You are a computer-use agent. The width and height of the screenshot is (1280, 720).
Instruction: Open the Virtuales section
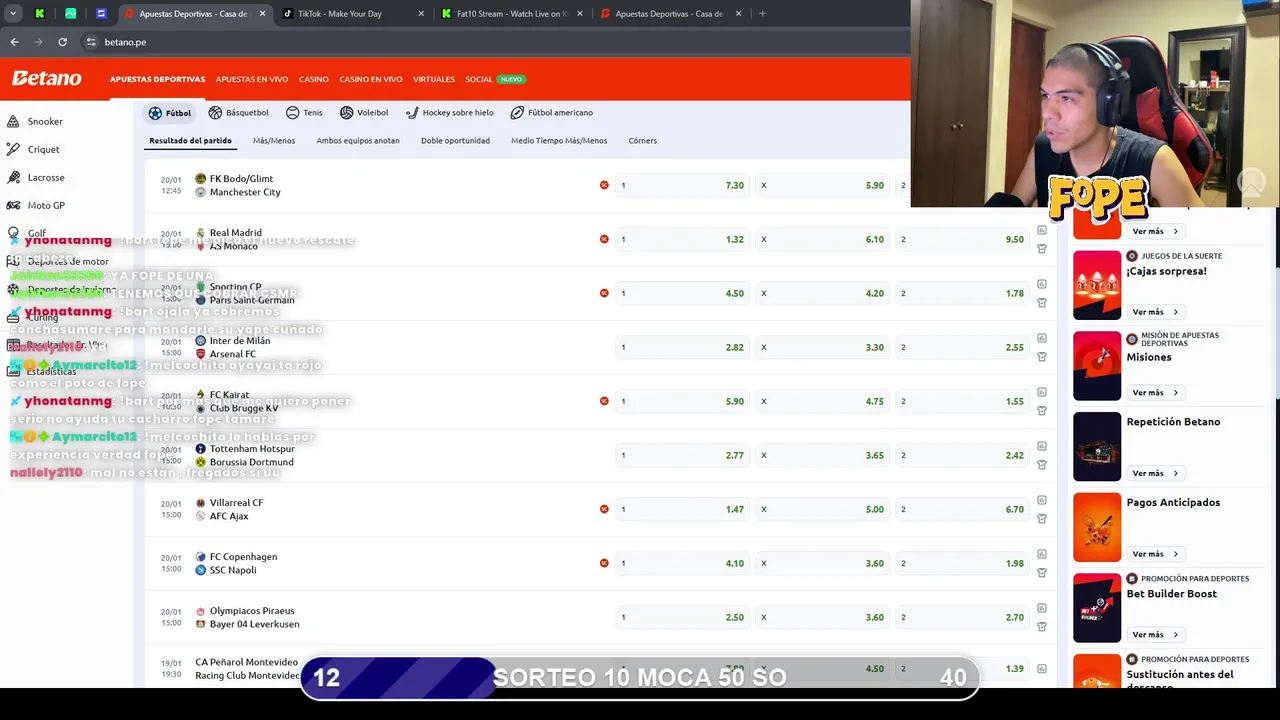[x=434, y=79]
